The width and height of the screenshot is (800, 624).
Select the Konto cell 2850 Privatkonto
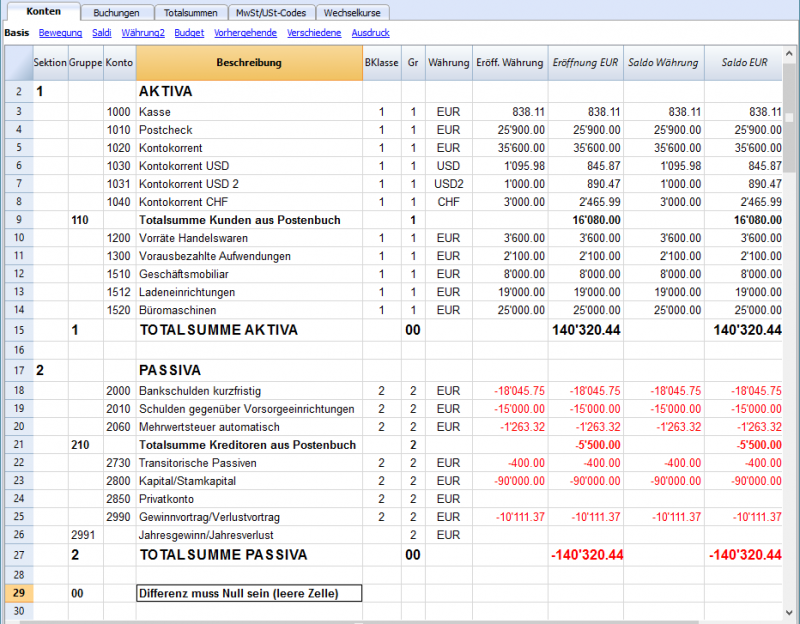click(119, 499)
